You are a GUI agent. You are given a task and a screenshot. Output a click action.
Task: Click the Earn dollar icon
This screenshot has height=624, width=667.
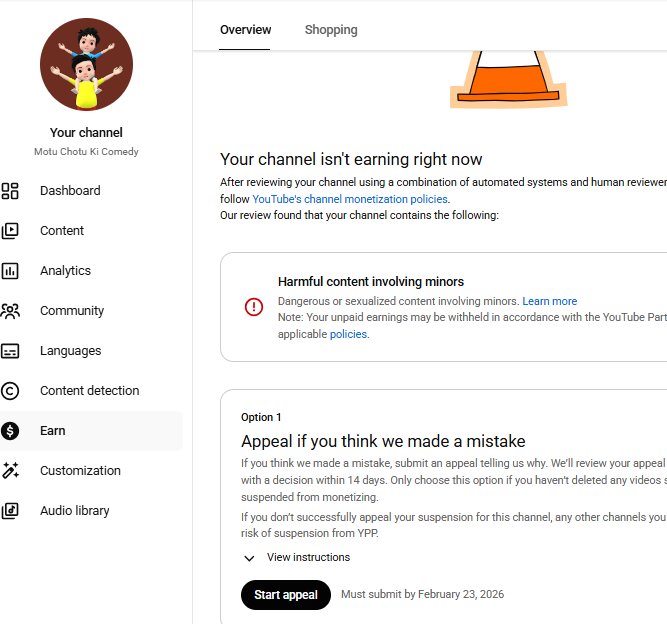[10, 431]
